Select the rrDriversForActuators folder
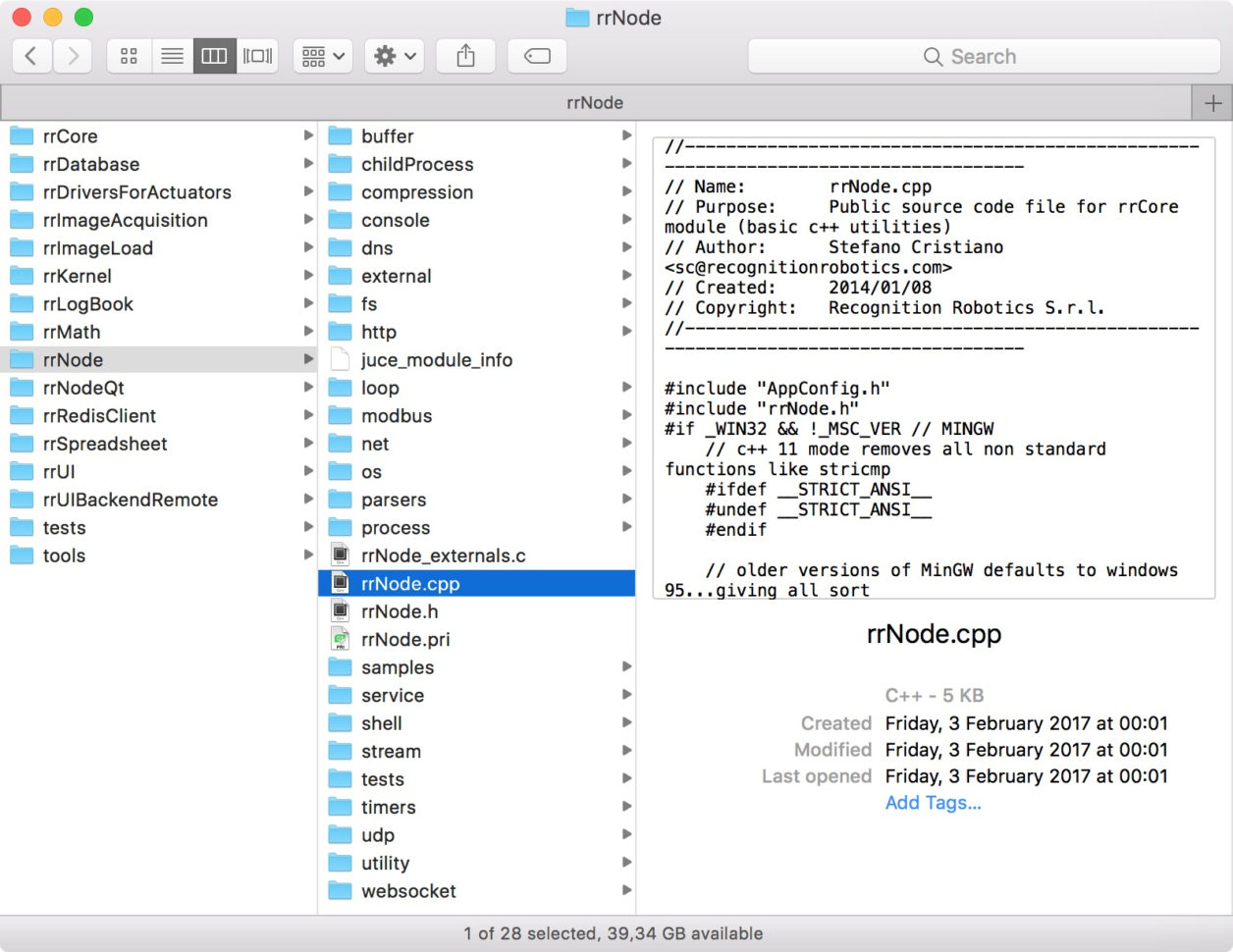This screenshot has height=952, width=1233. coord(158,191)
